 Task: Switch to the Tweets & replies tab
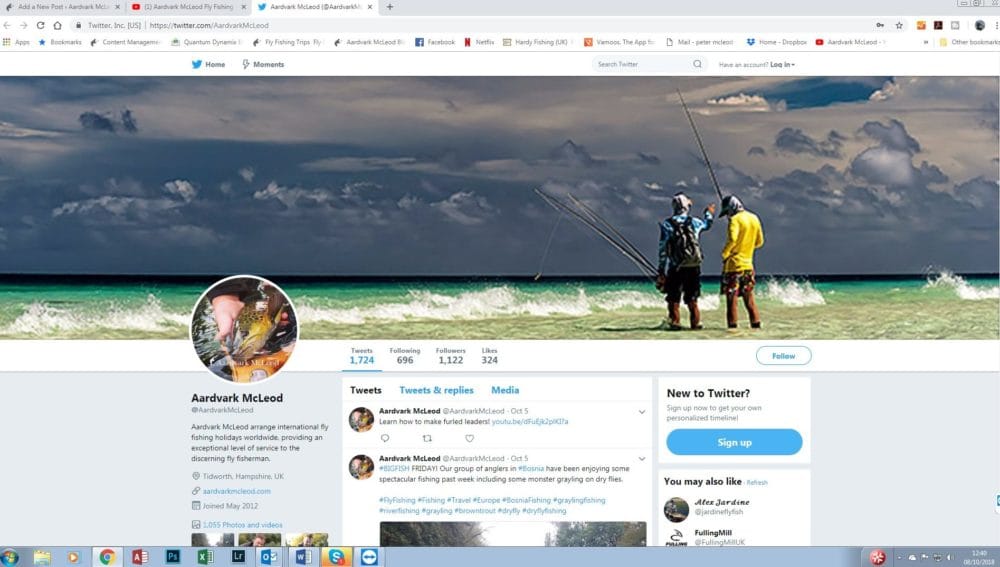436,390
